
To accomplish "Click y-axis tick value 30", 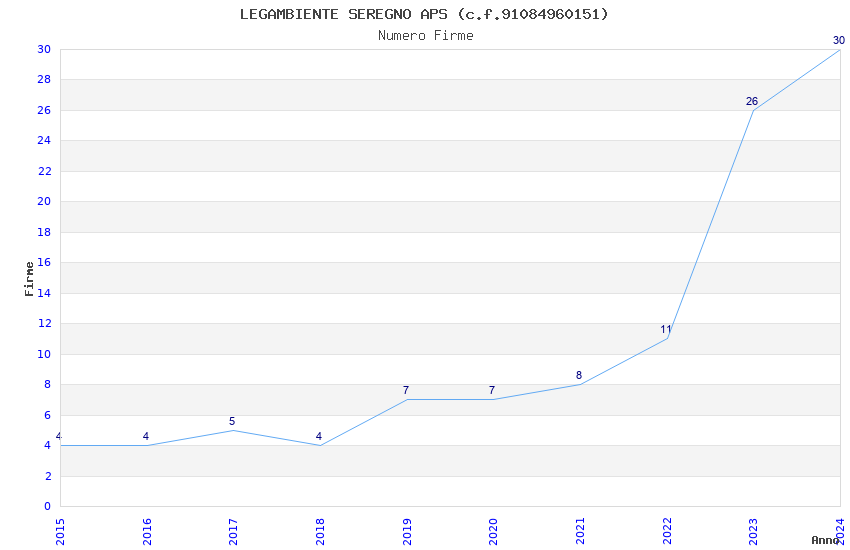I will 44,49.
